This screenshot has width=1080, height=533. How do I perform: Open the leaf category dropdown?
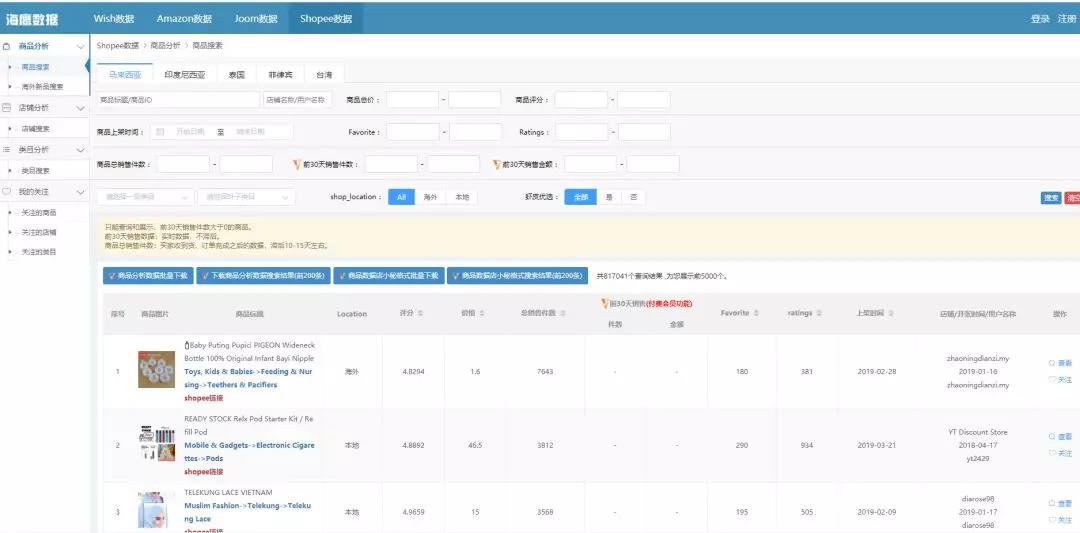(x=245, y=197)
